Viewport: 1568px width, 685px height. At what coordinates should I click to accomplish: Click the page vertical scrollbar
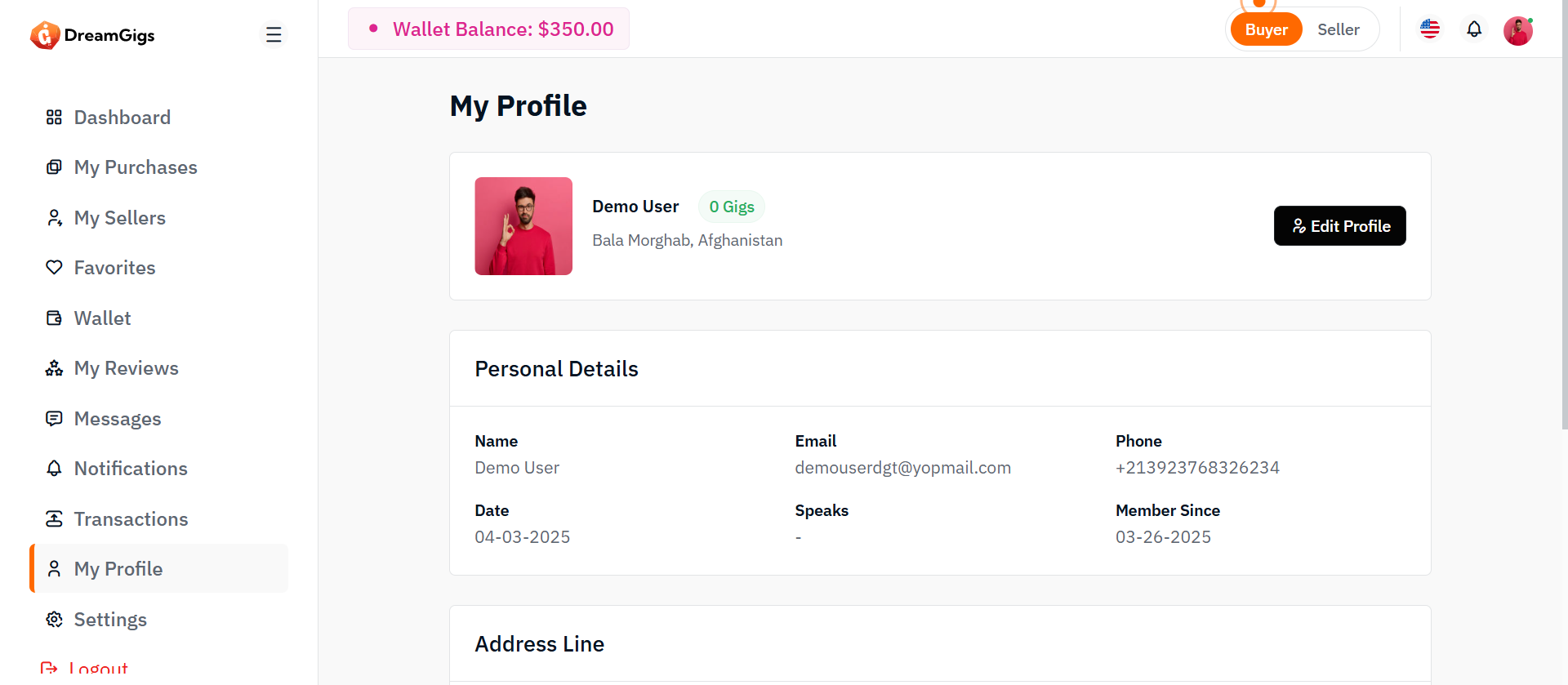pos(1563,245)
